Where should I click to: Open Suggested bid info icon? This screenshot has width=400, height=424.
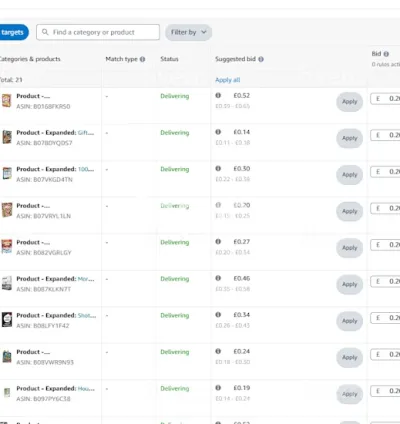click(261, 59)
